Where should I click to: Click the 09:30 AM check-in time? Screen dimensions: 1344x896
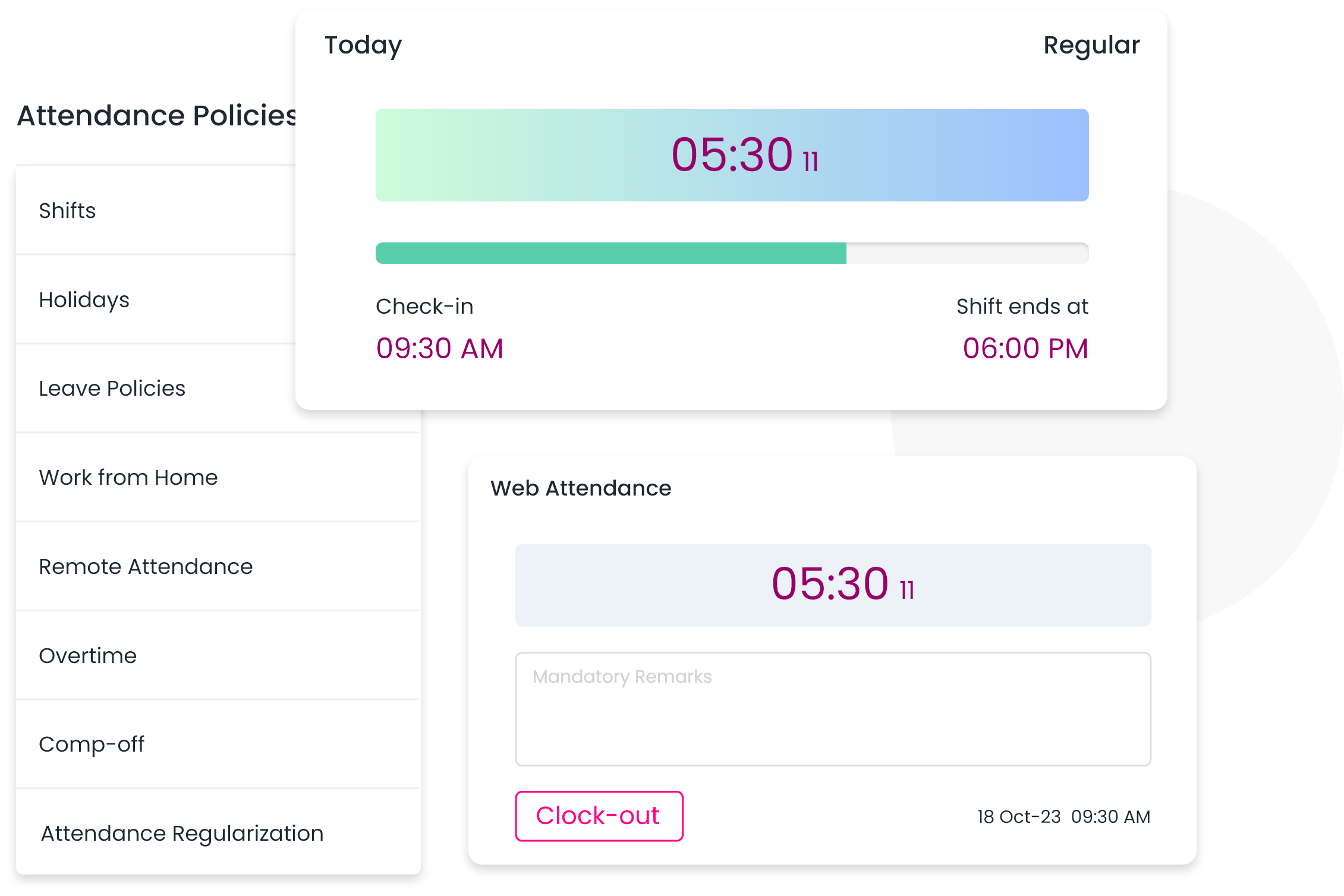point(440,348)
